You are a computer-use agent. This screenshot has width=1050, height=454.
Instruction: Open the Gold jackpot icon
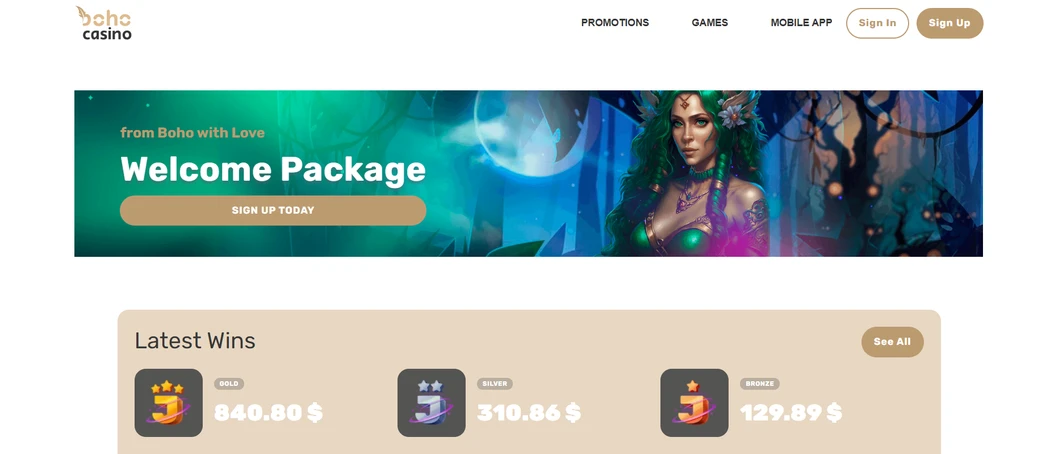(x=169, y=402)
